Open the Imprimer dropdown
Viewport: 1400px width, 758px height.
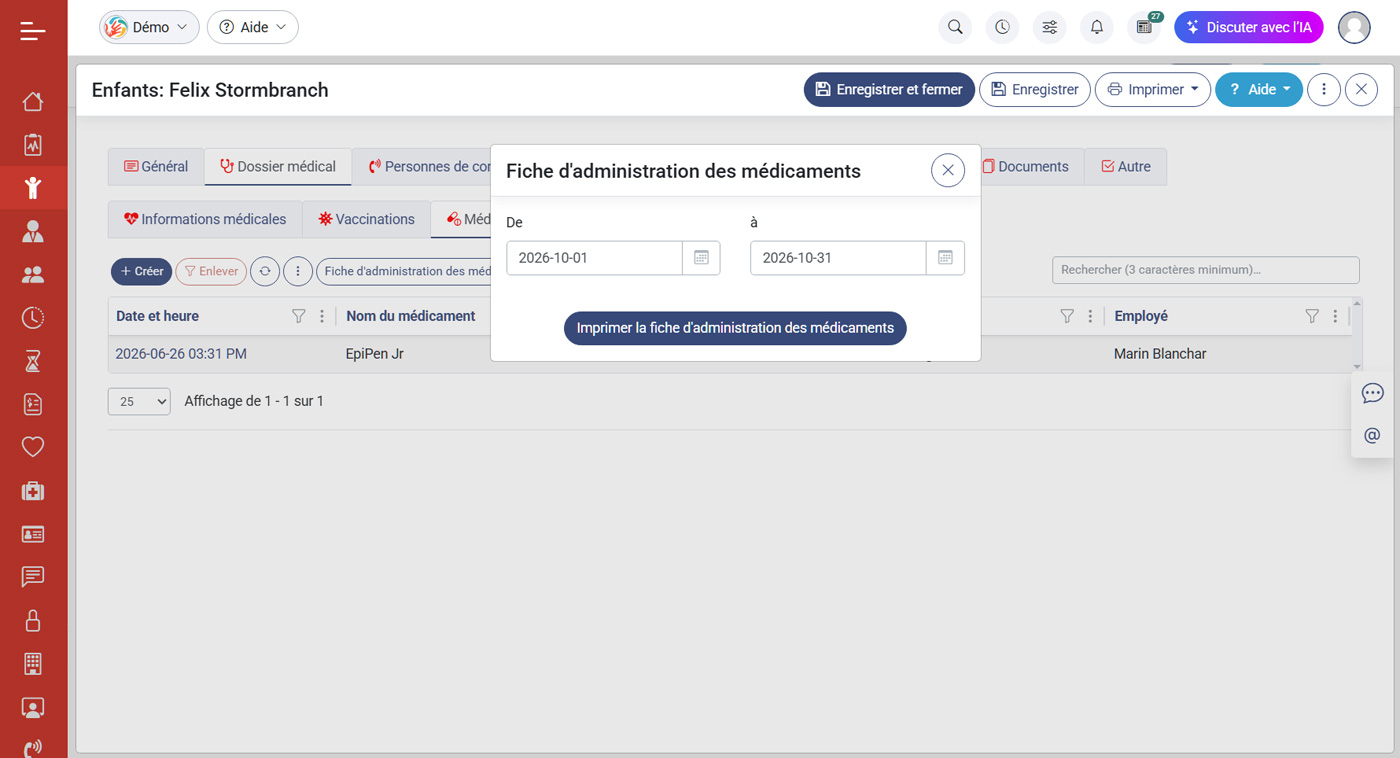click(x=1153, y=90)
